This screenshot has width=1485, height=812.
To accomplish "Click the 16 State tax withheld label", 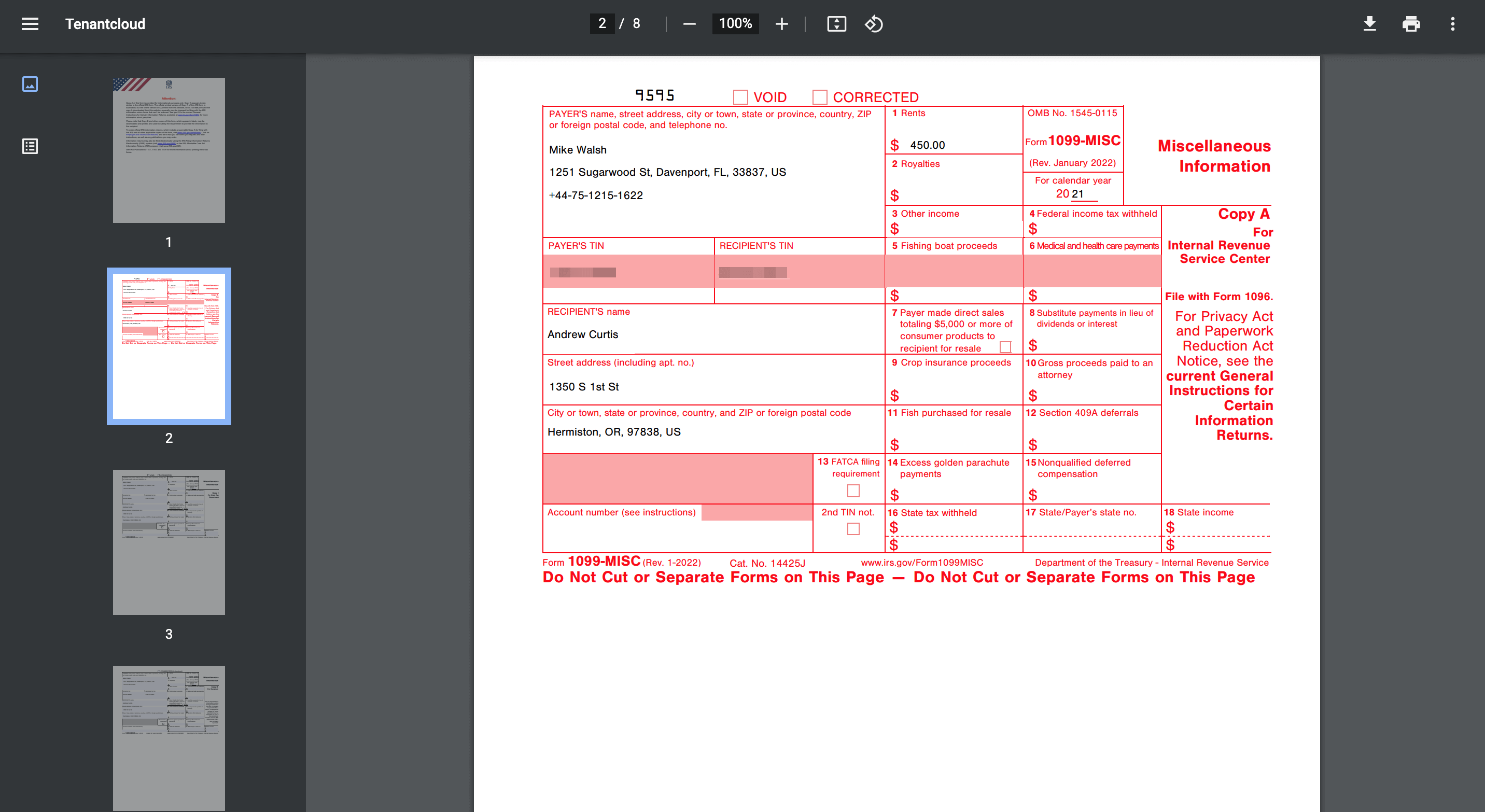I will click(x=932, y=512).
